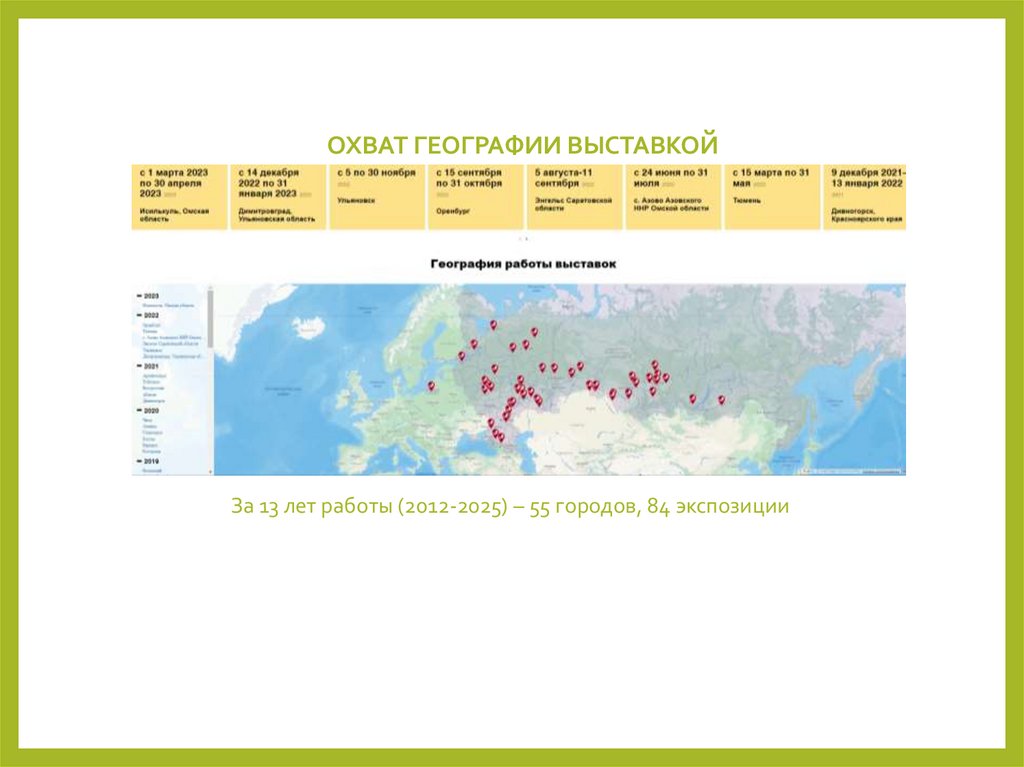
Task: Collapse the 2021 year group
Action: click(x=139, y=367)
